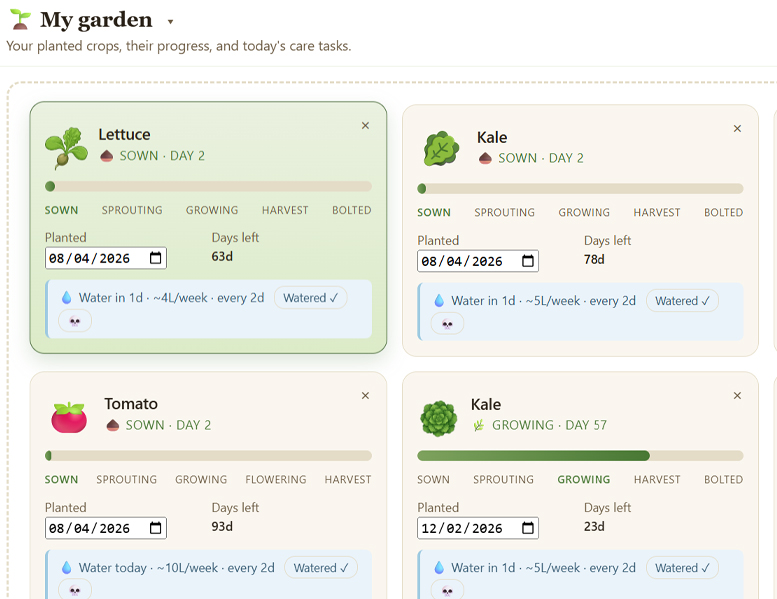Image resolution: width=777 pixels, height=599 pixels.
Task: Click the lettuce plant picture
Action: point(67,147)
